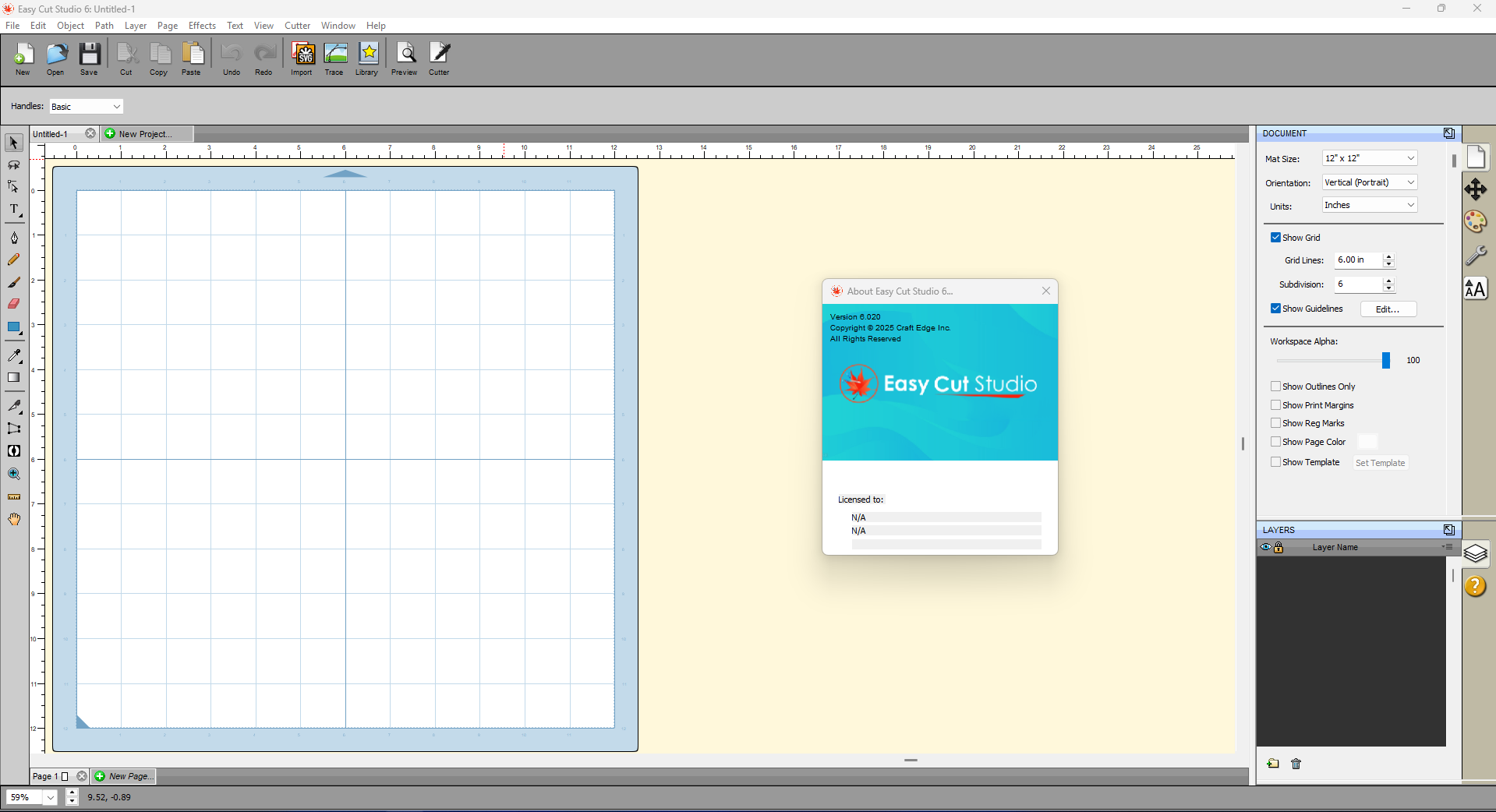The height and width of the screenshot is (812, 1496).
Task: Add a new layer in Layers panel
Action: pos(1273,764)
